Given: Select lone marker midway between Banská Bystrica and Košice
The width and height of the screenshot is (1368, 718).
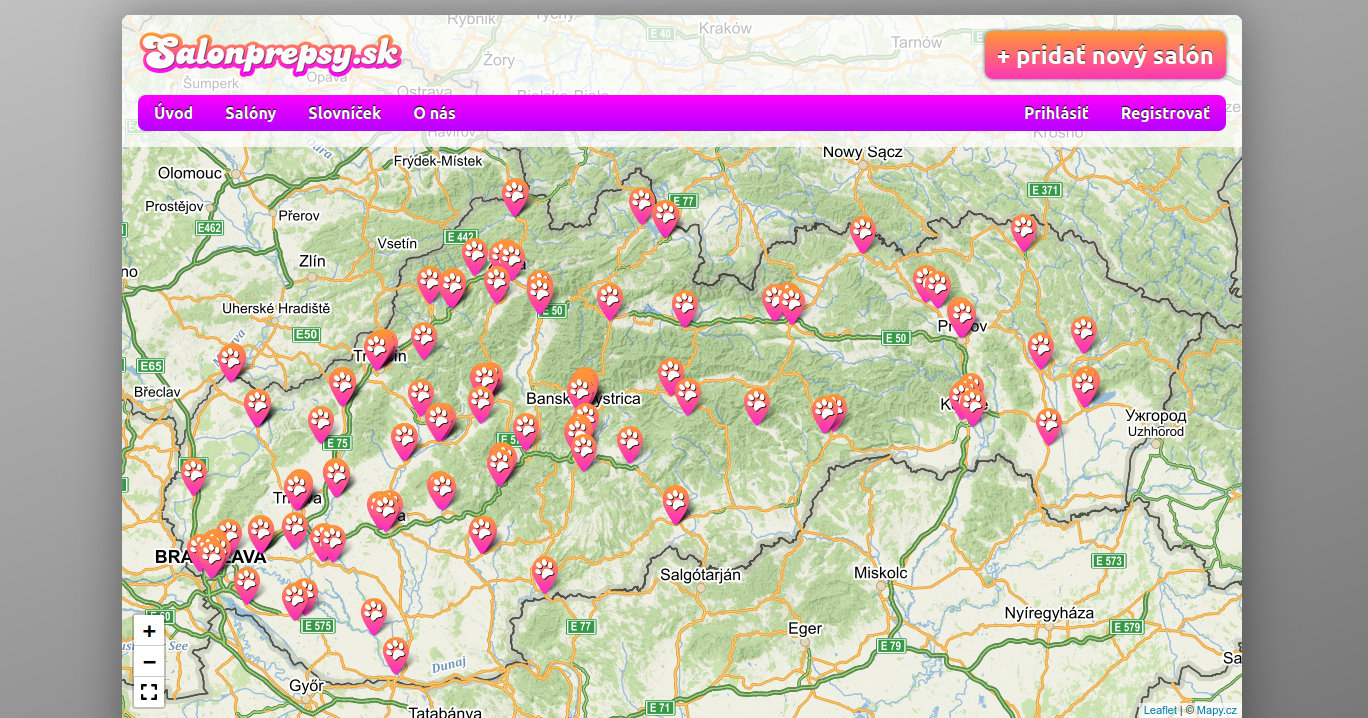Looking at the screenshot, I should (x=757, y=405).
